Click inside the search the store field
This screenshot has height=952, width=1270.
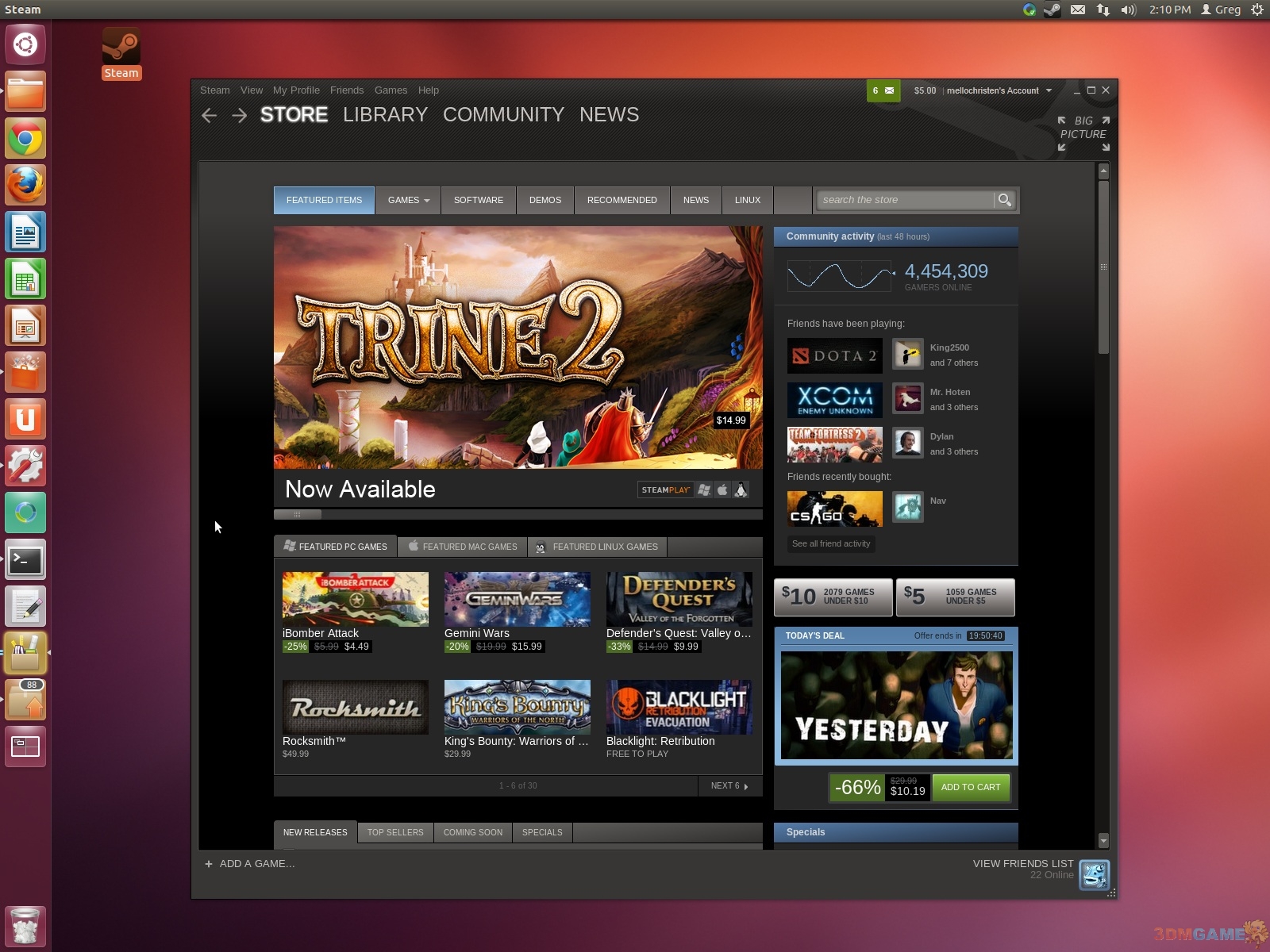[906, 200]
